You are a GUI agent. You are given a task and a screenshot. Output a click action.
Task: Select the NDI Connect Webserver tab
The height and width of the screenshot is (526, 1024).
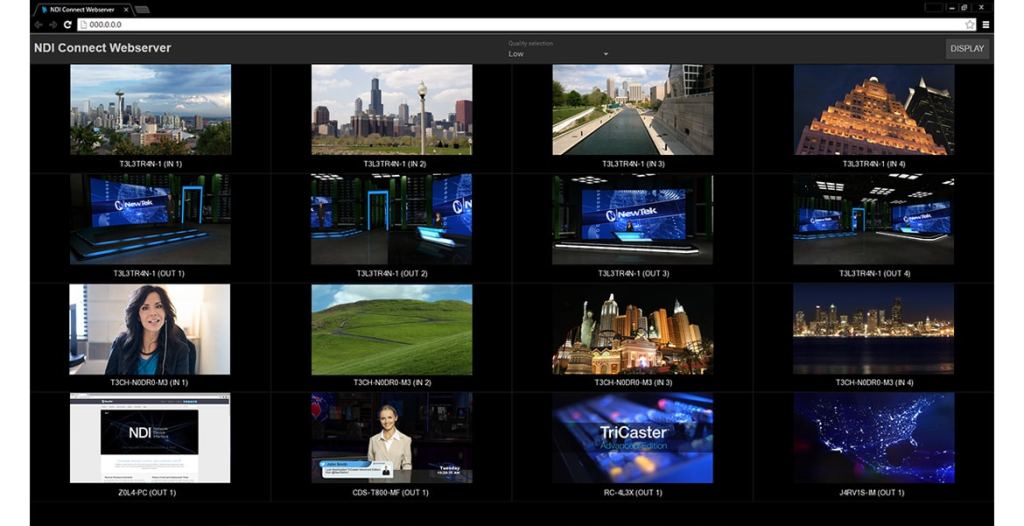80,9
